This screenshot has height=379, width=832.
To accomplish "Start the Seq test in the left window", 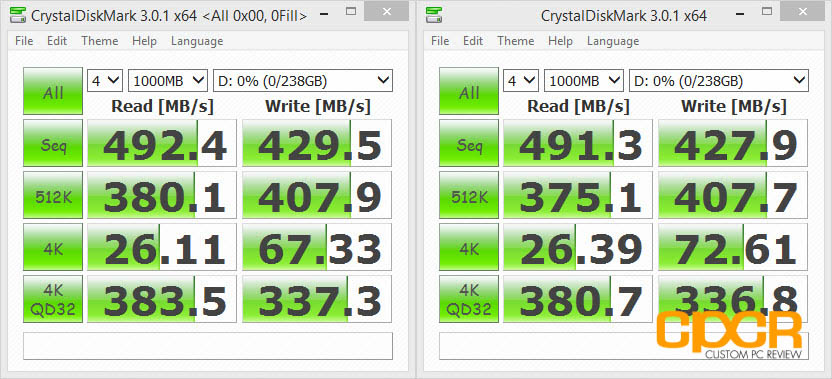I will tap(53, 143).
